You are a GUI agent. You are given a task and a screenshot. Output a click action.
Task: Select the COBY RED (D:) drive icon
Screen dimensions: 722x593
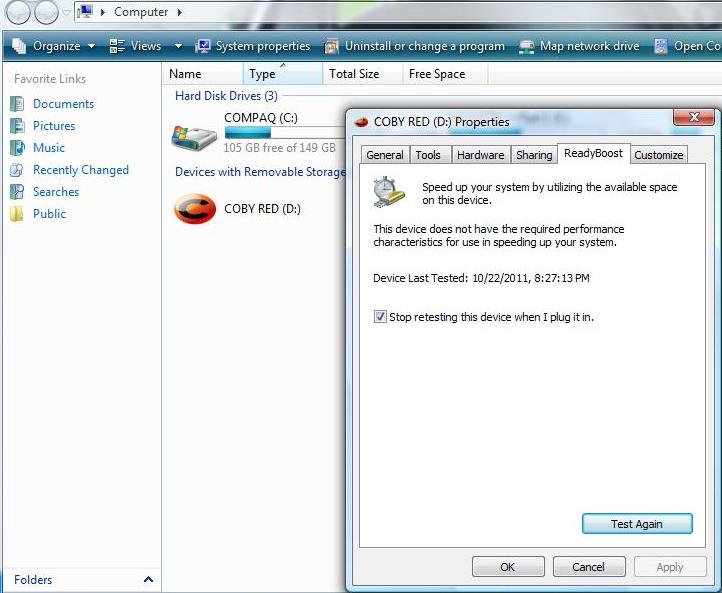coord(195,209)
